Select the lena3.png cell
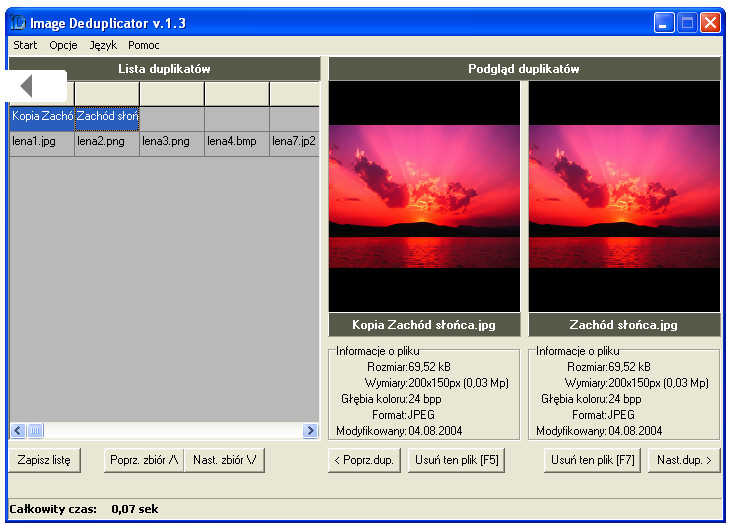The width and height of the screenshot is (731, 527). click(172, 144)
